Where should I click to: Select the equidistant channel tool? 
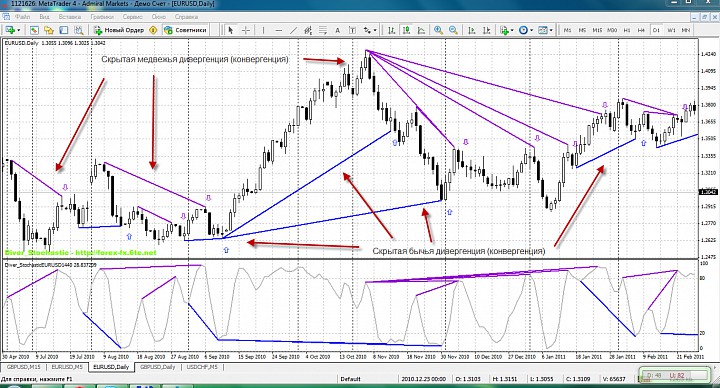(x=308, y=30)
